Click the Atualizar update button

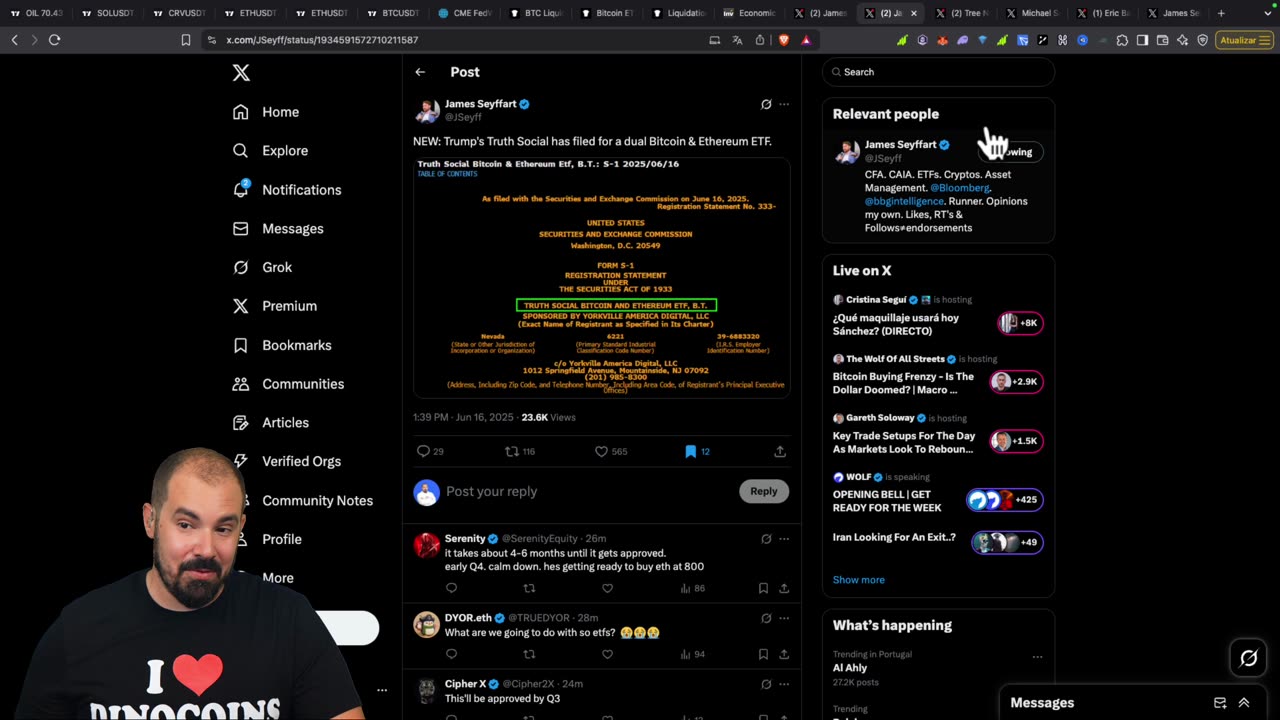point(1245,40)
